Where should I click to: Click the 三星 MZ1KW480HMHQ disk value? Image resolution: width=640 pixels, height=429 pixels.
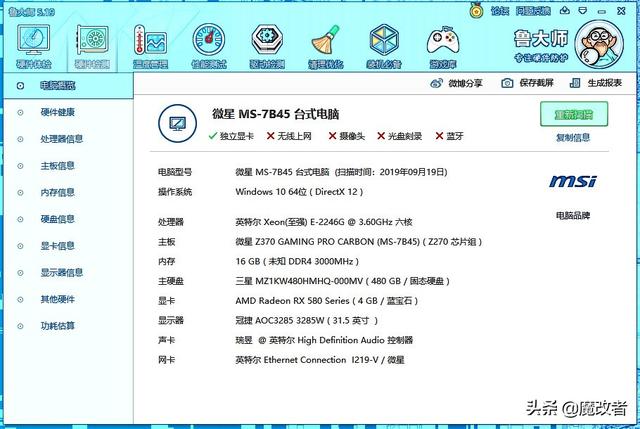point(342,281)
